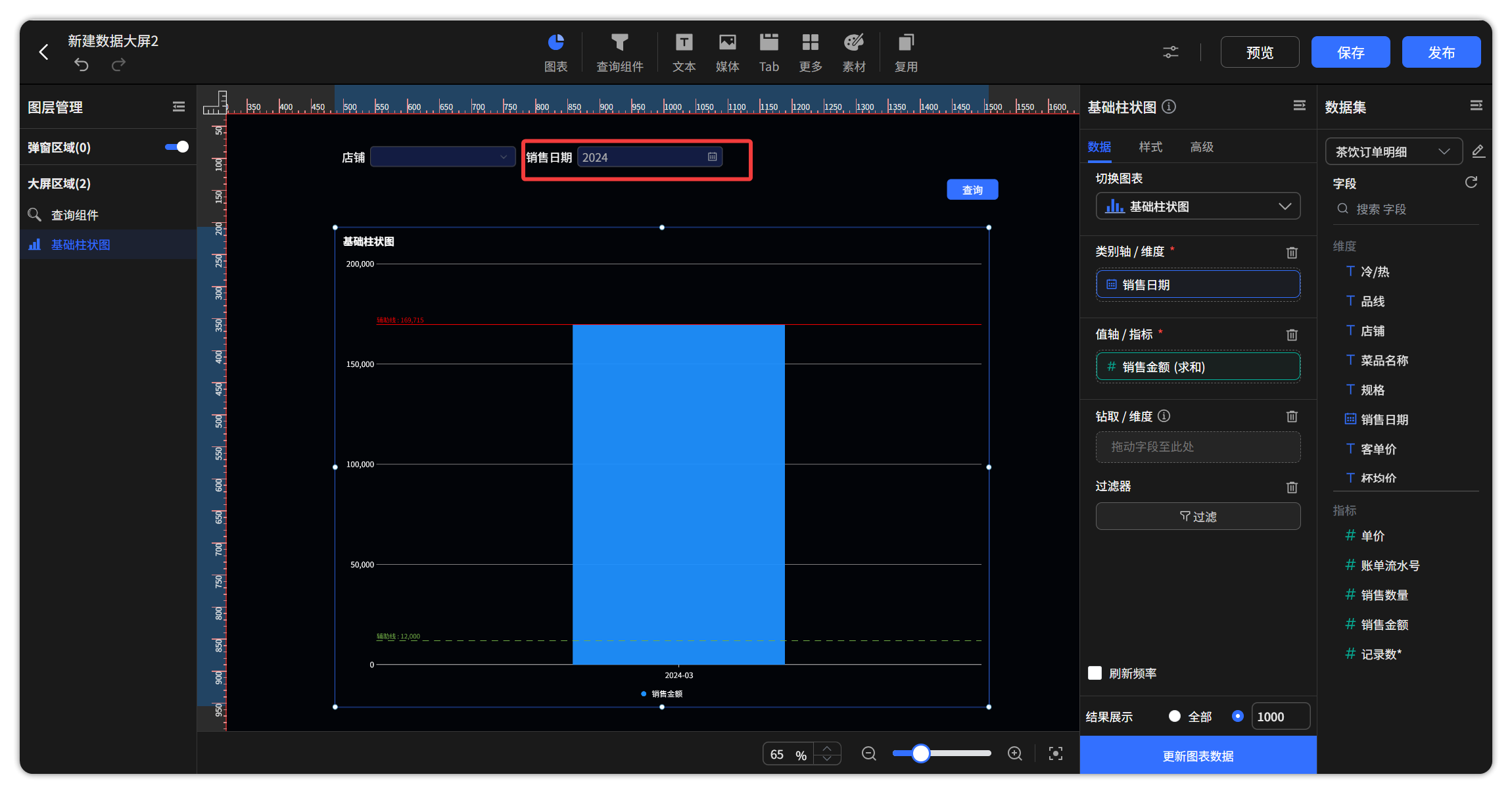Click the 预览 preview button
Viewport: 1512px width, 787px height.
click(1259, 52)
